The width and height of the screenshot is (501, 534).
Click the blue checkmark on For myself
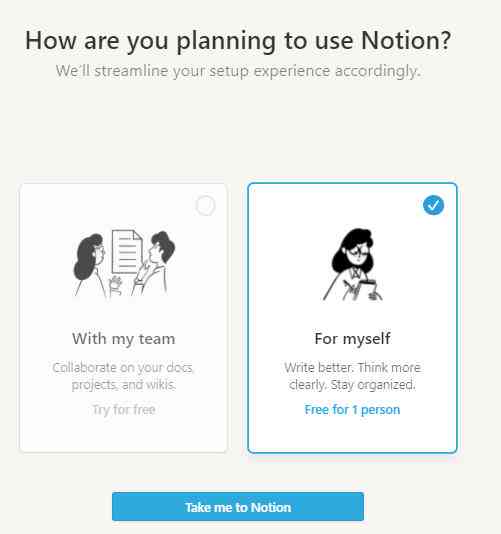(x=433, y=205)
